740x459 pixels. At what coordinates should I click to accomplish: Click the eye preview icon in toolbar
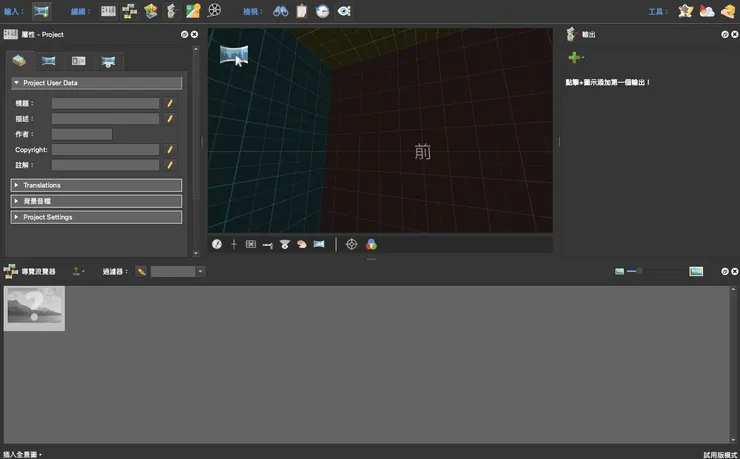tap(344, 11)
